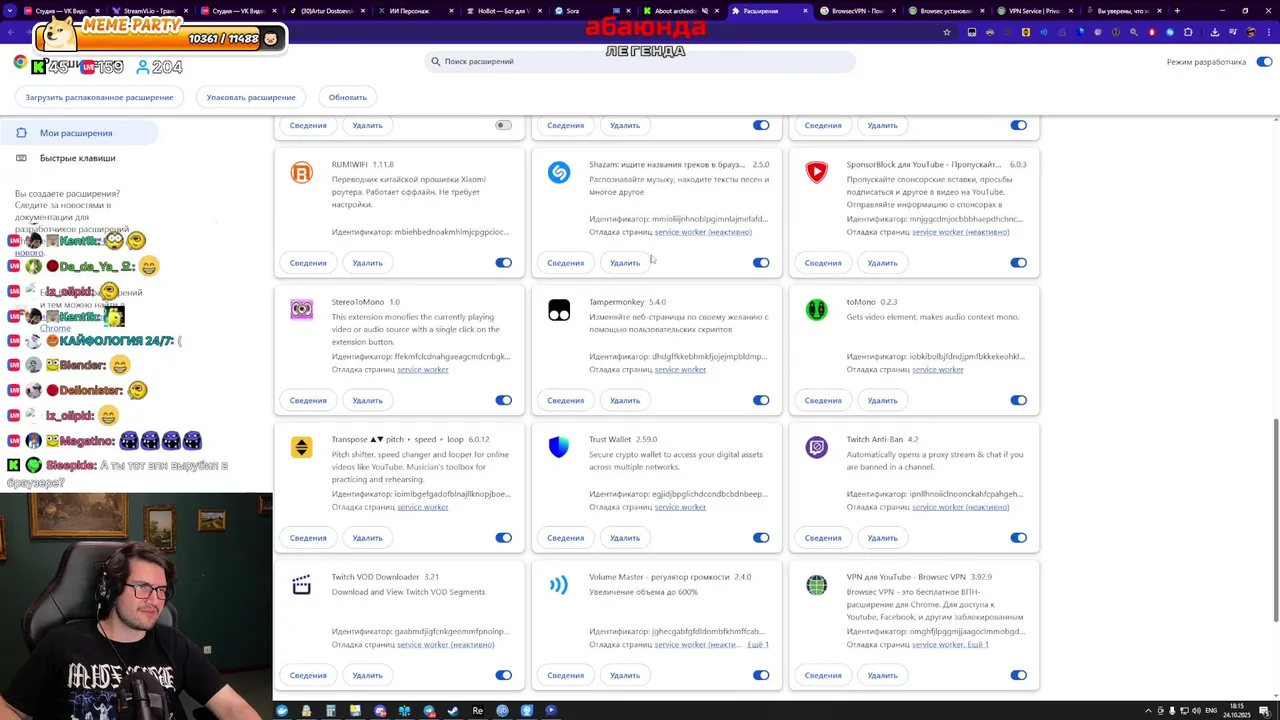Open Details for Tampermonkey
Image resolution: width=1280 pixels, height=720 pixels.
[566, 400]
